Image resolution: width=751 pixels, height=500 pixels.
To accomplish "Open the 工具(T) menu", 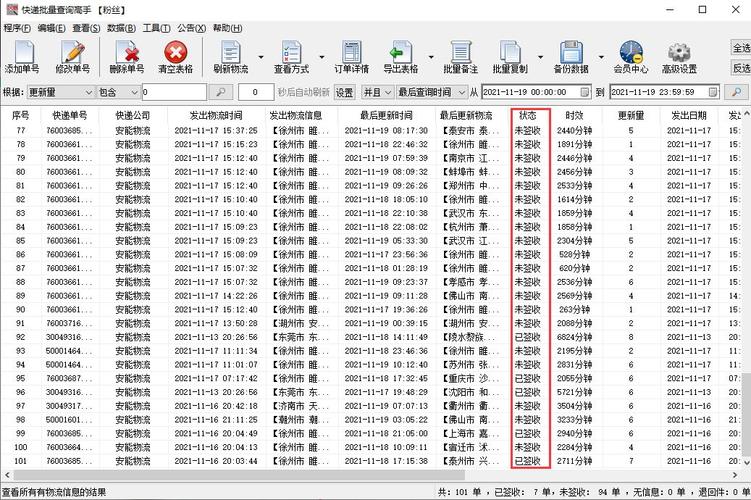I will click(x=157, y=28).
